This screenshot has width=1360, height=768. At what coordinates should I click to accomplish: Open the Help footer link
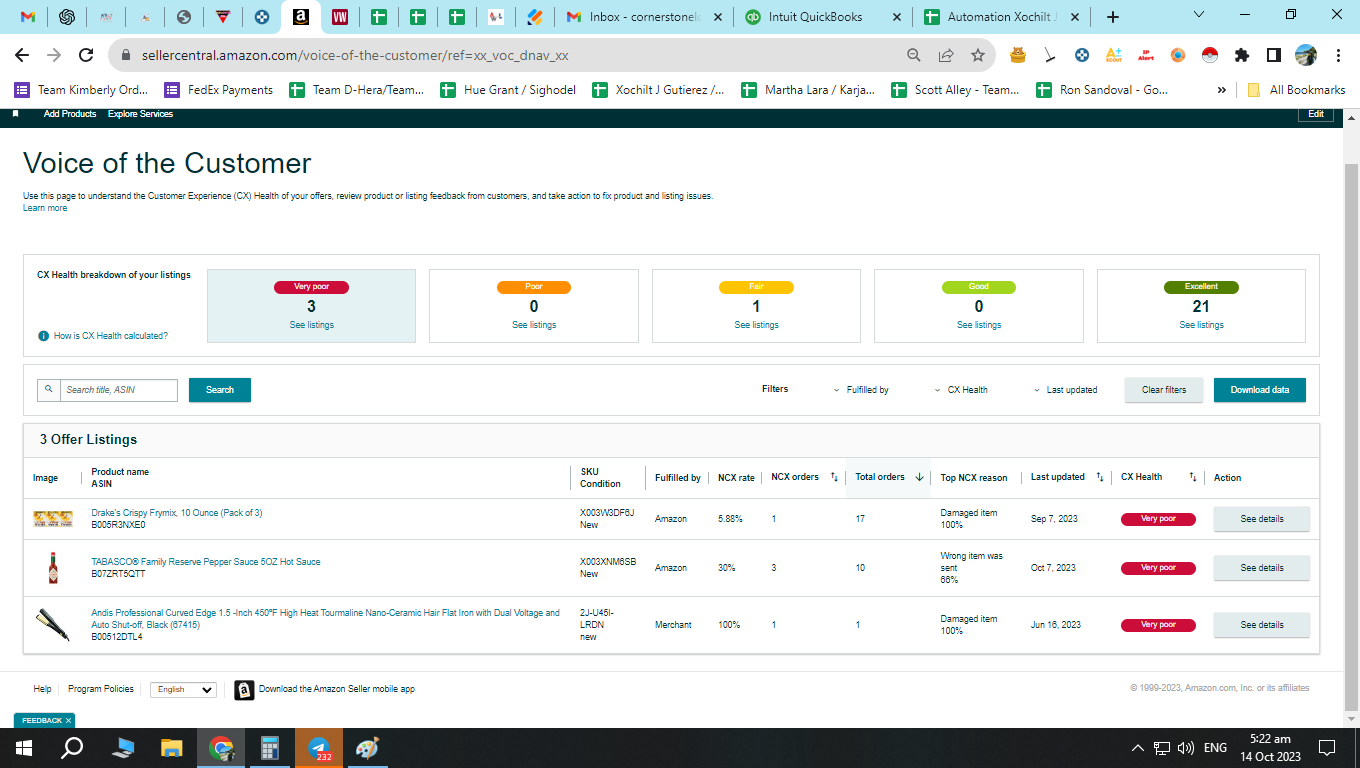point(42,689)
